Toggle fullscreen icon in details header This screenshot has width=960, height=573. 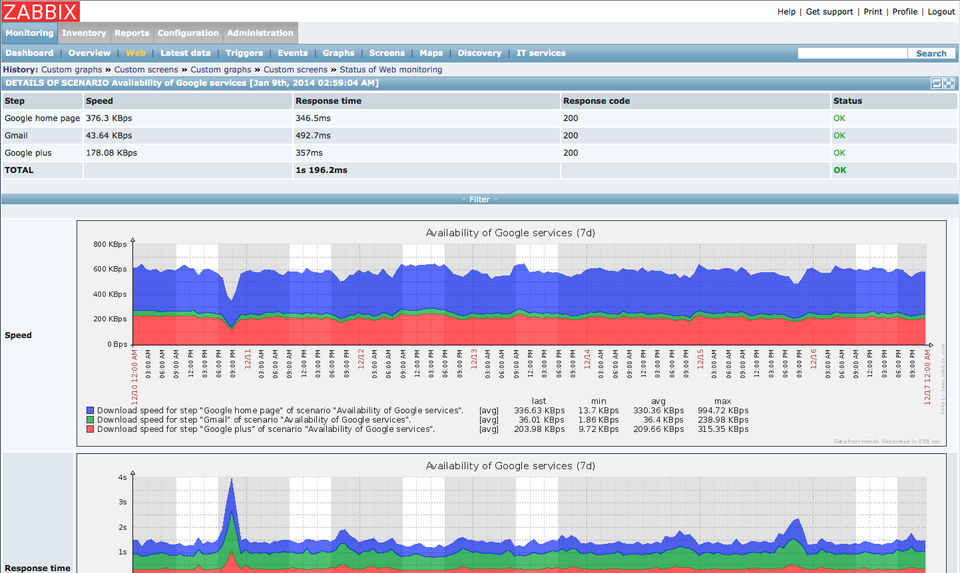point(949,83)
